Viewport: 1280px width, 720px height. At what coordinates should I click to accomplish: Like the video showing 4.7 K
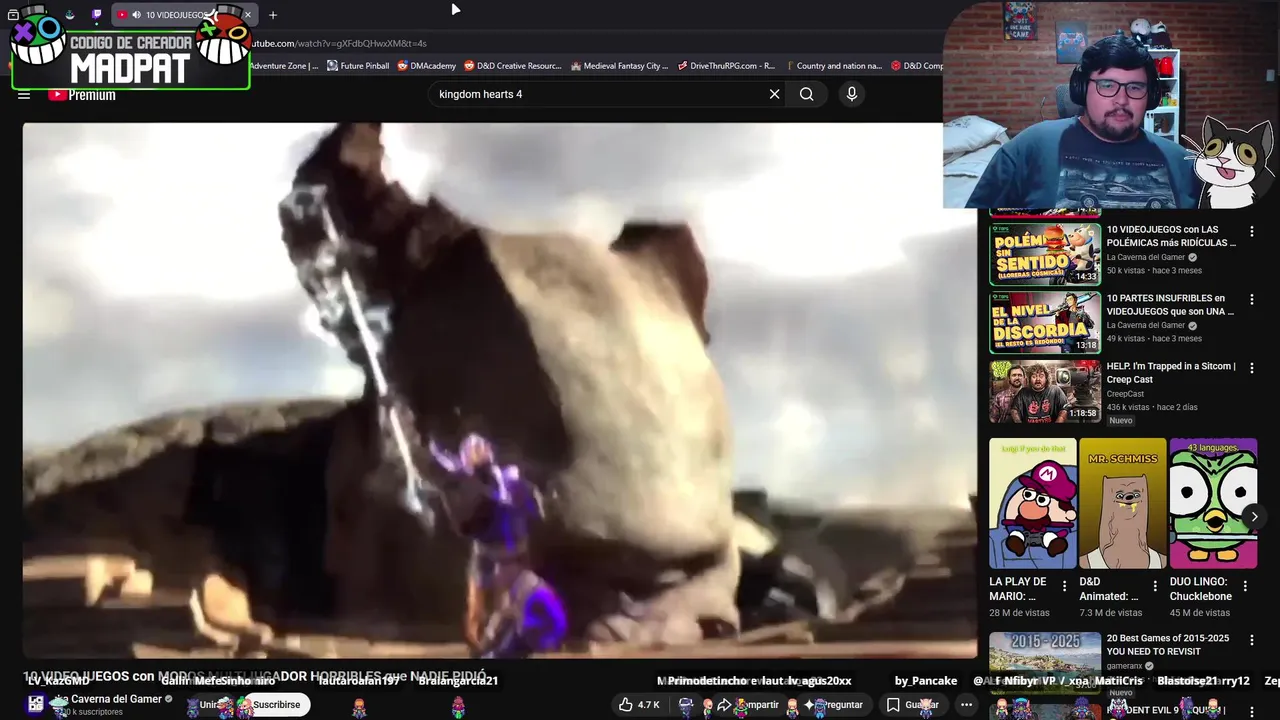(x=638, y=705)
